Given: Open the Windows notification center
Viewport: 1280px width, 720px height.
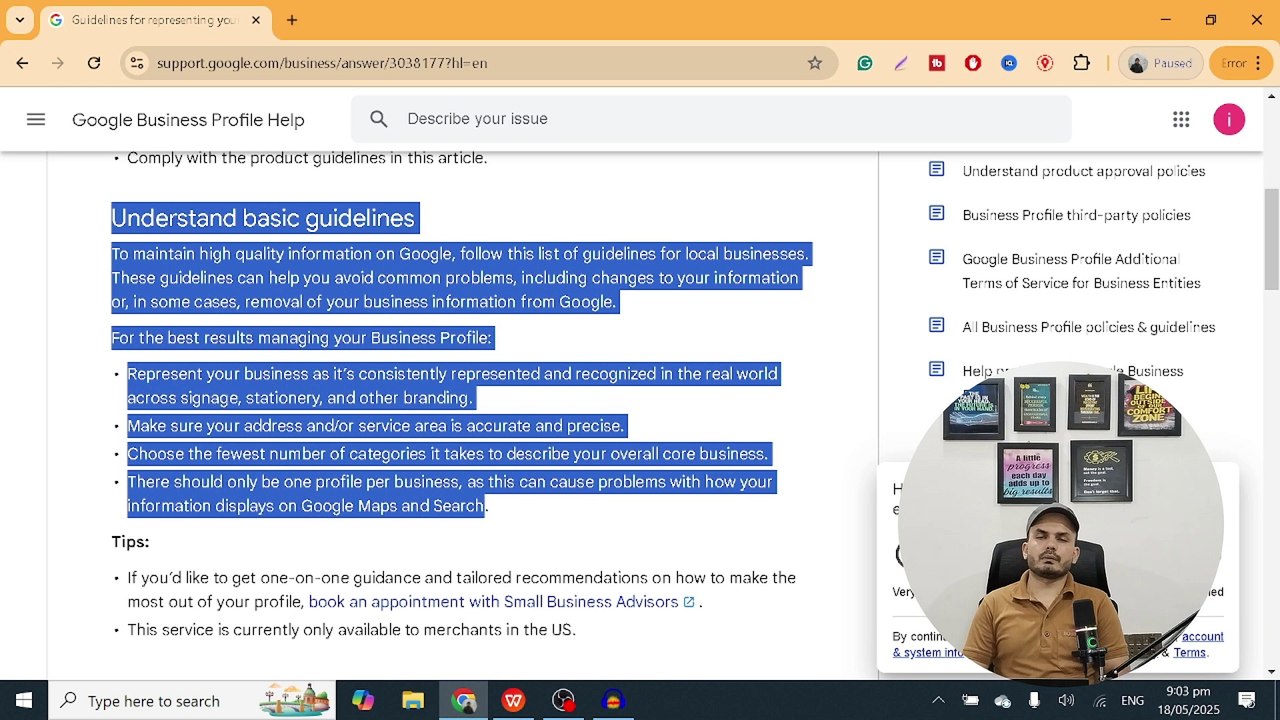Looking at the screenshot, I should 1247,700.
